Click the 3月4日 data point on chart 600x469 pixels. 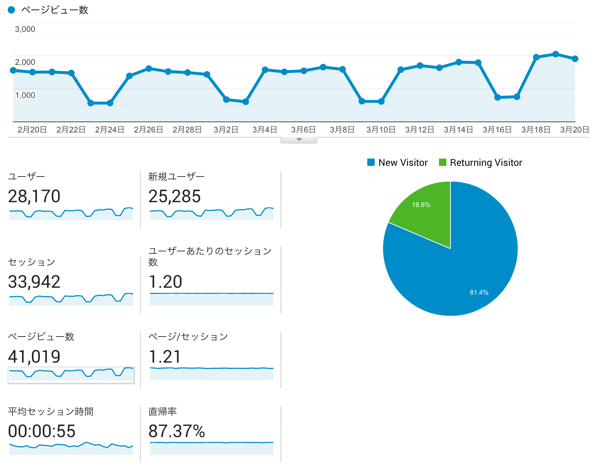click(x=265, y=70)
